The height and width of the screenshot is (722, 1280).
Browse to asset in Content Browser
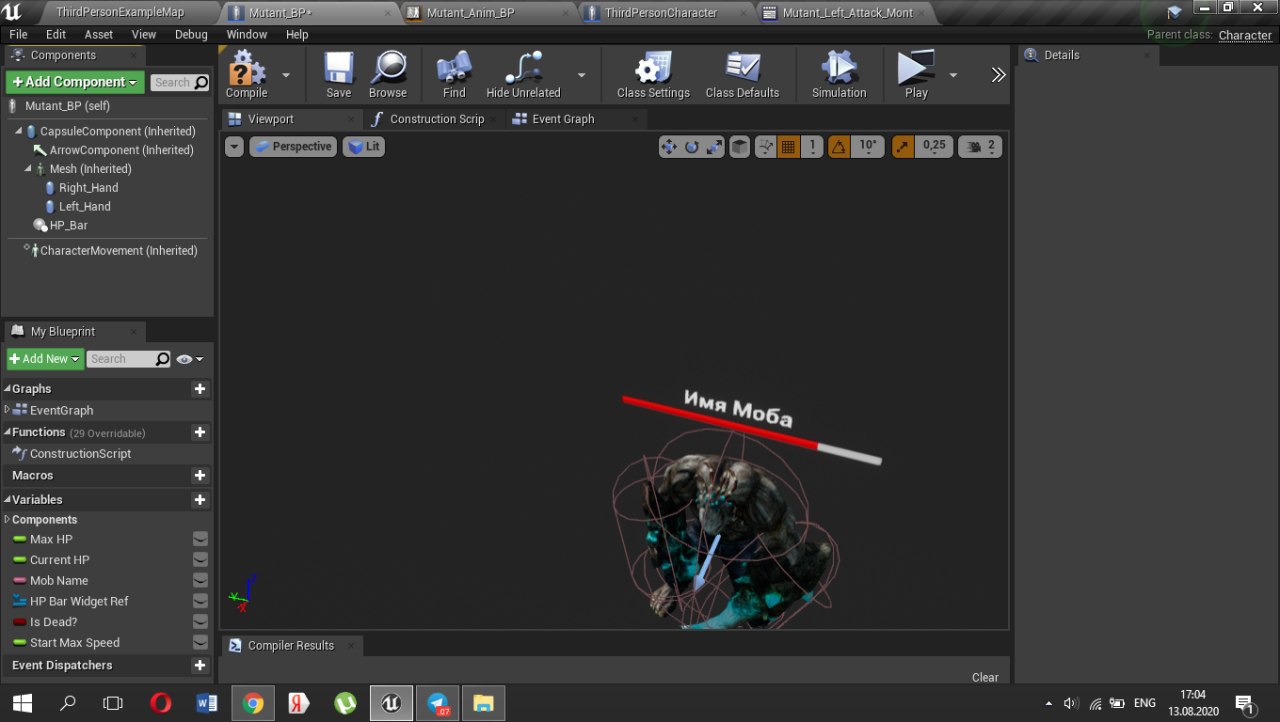(387, 75)
